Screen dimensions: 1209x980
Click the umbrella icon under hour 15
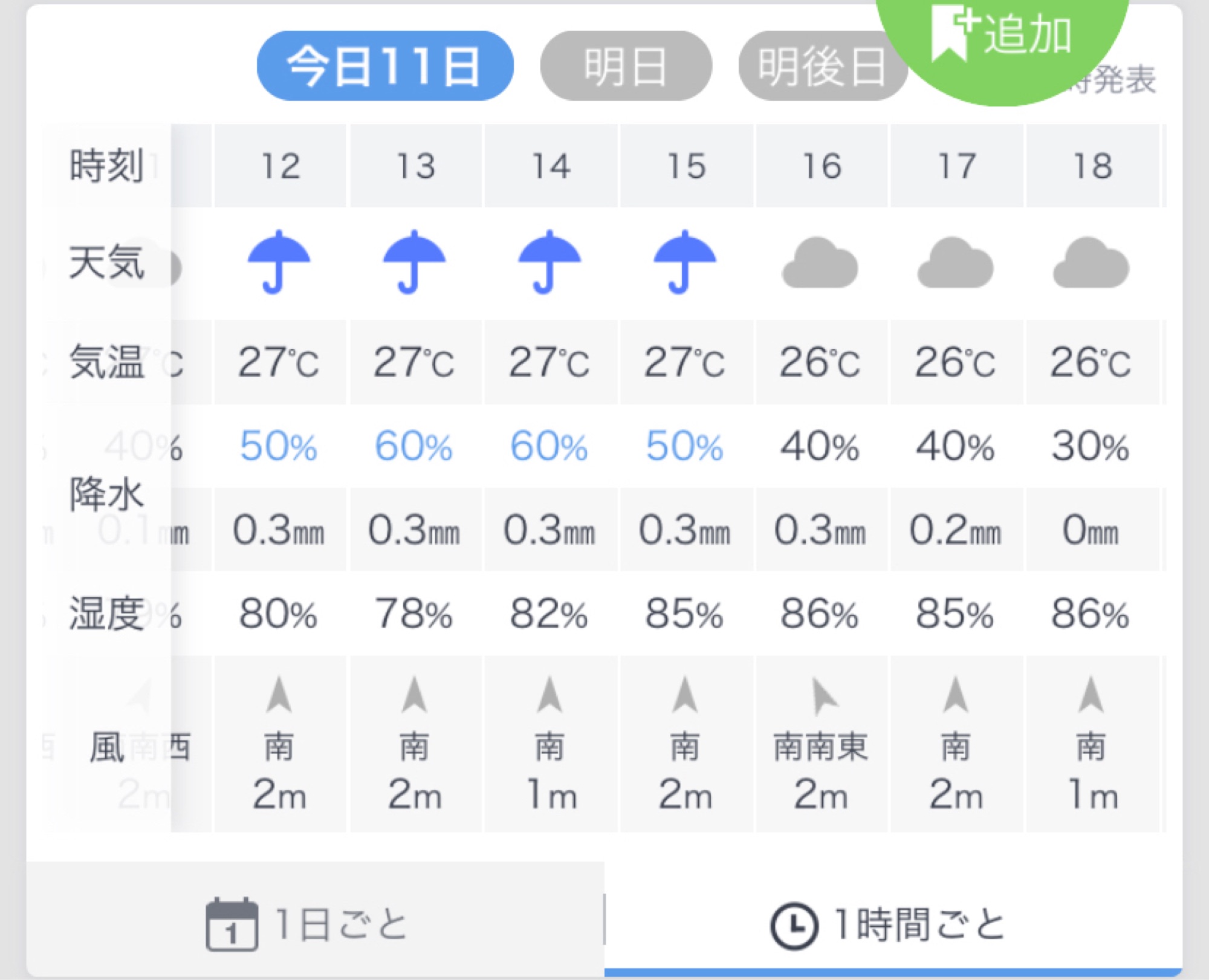pos(685,262)
